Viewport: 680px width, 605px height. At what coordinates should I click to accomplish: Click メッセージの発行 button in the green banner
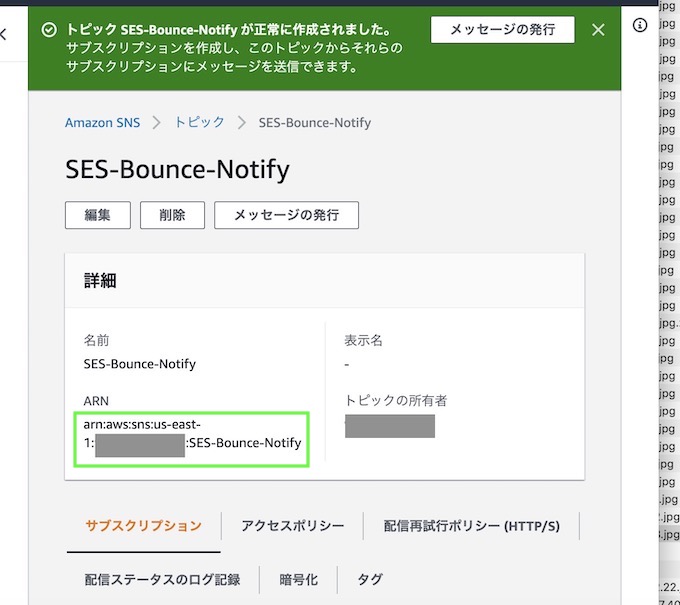[x=503, y=29]
